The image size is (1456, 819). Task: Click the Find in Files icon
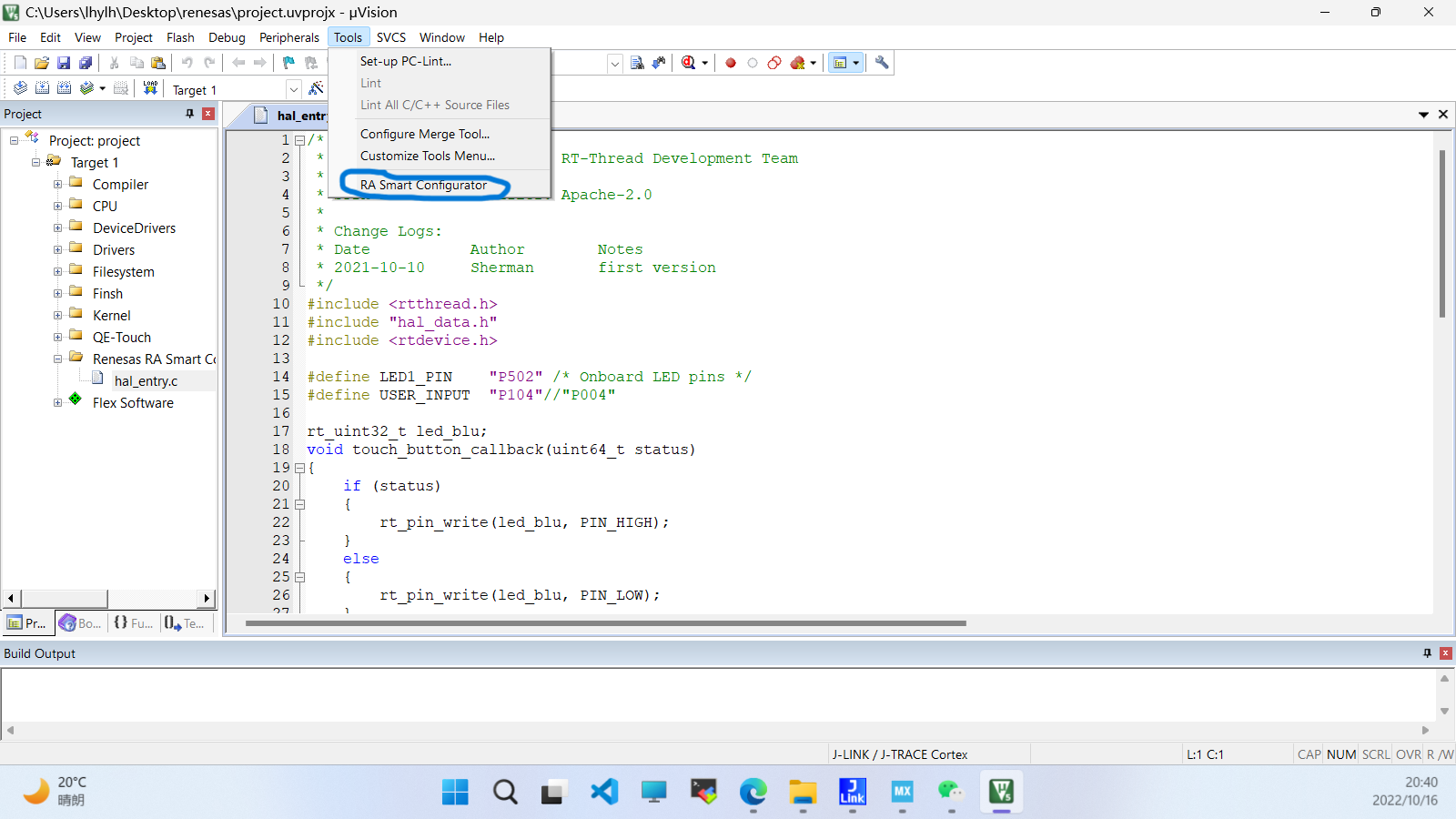pyautogui.click(x=637, y=63)
